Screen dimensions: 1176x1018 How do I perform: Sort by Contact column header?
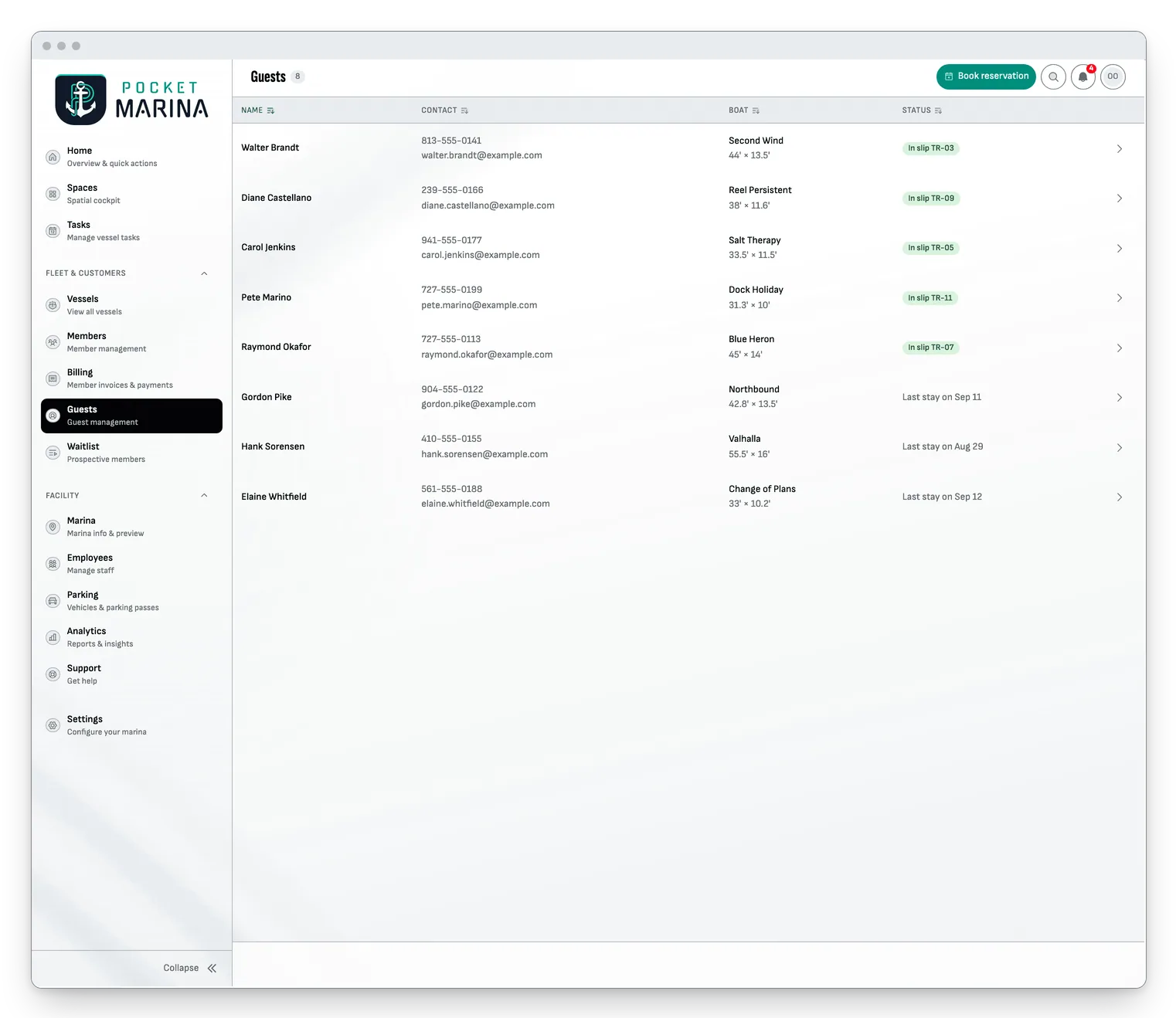(x=445, y=110)
